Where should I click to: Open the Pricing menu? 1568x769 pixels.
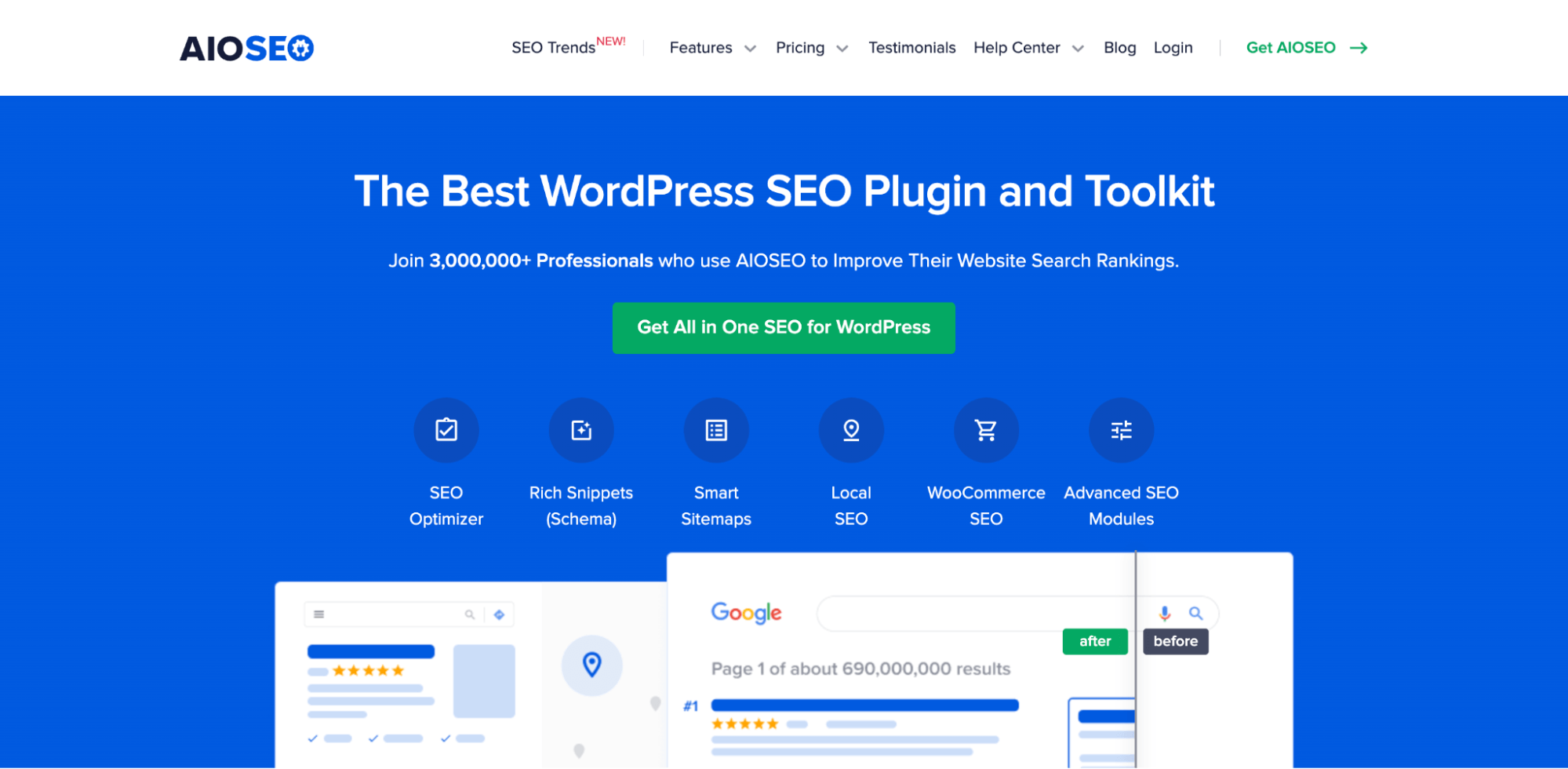pos(800,48)
